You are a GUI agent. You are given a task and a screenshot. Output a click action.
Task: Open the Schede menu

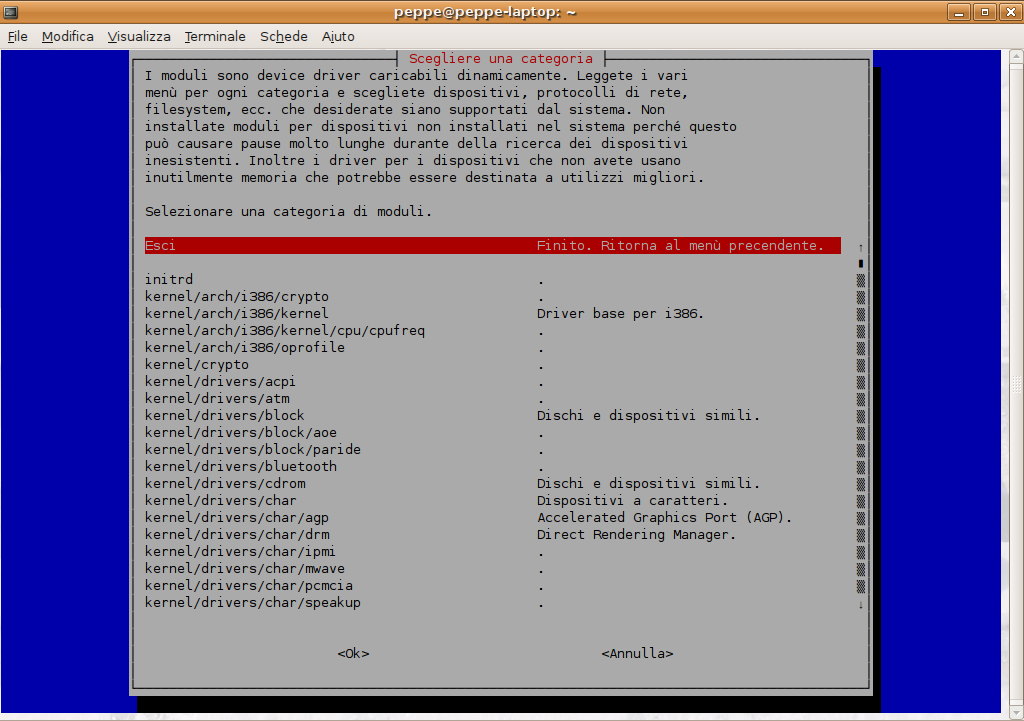point(283,36)
